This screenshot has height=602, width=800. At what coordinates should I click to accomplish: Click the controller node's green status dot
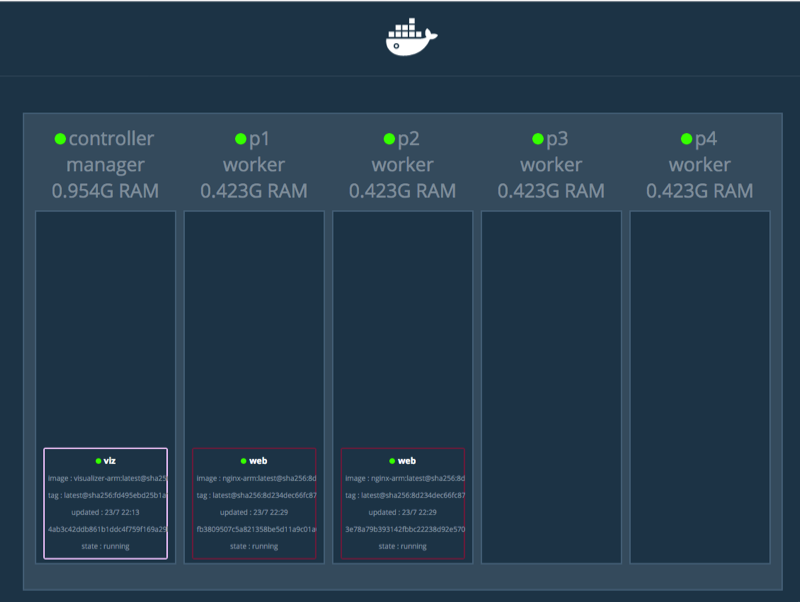(60, 139)
